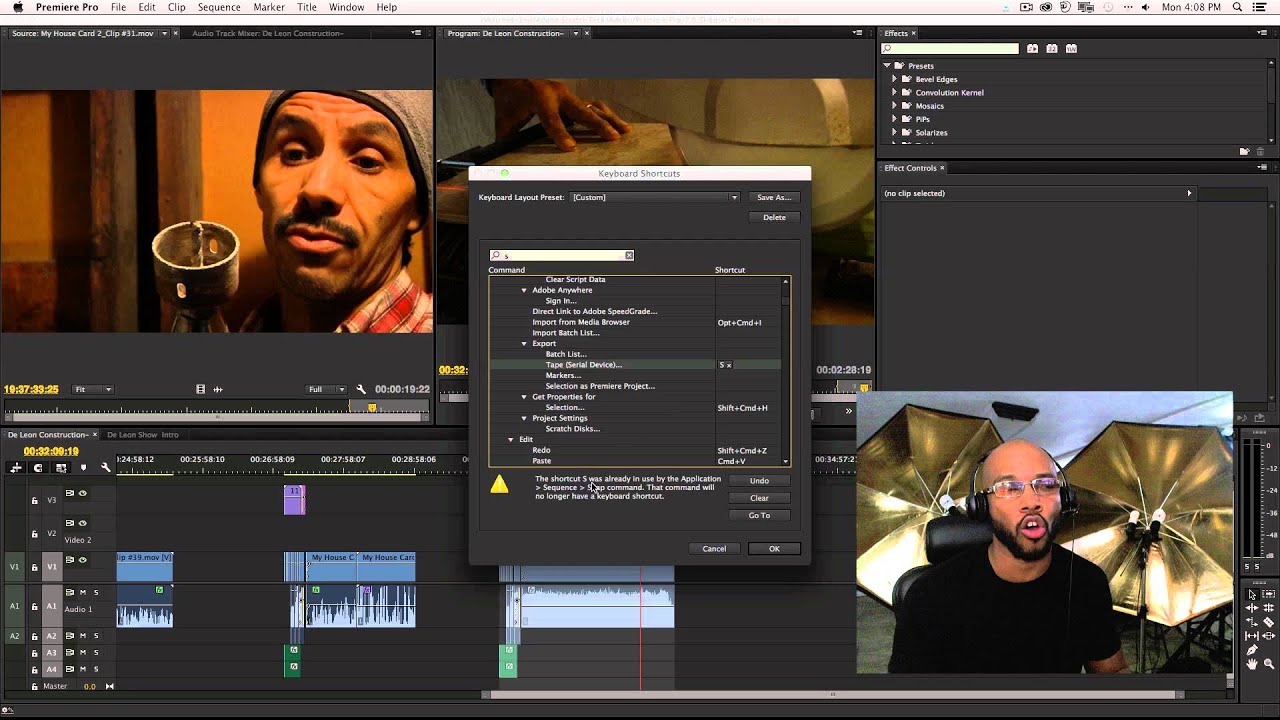Select the Slide tool
The height and width of the screenshot is (720, 1280).
[x=1269, y=636]
